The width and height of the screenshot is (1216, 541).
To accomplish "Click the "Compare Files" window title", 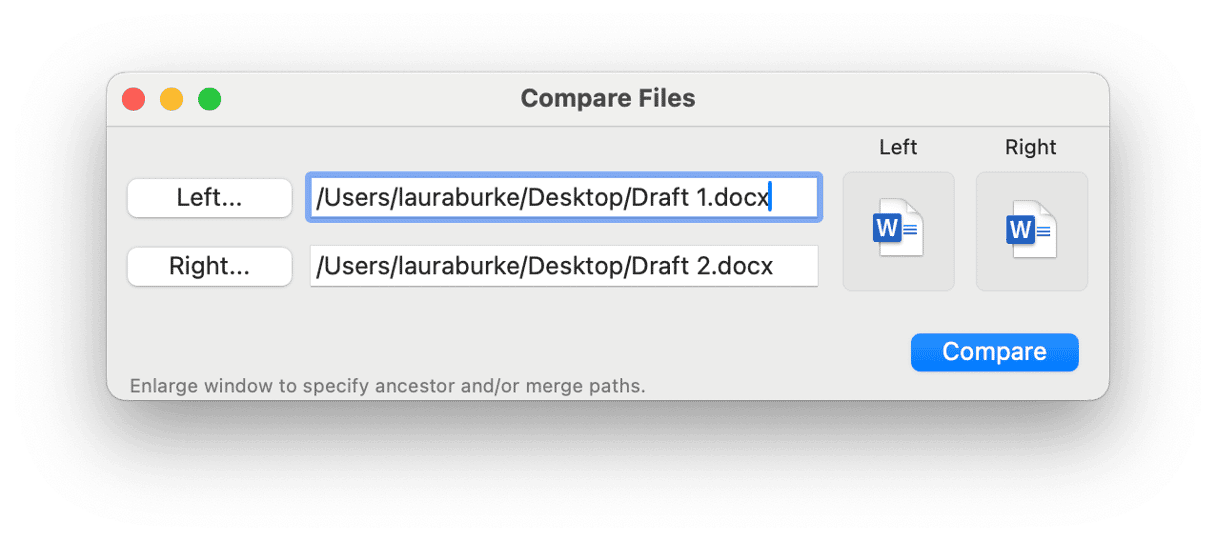I will 608,99.
